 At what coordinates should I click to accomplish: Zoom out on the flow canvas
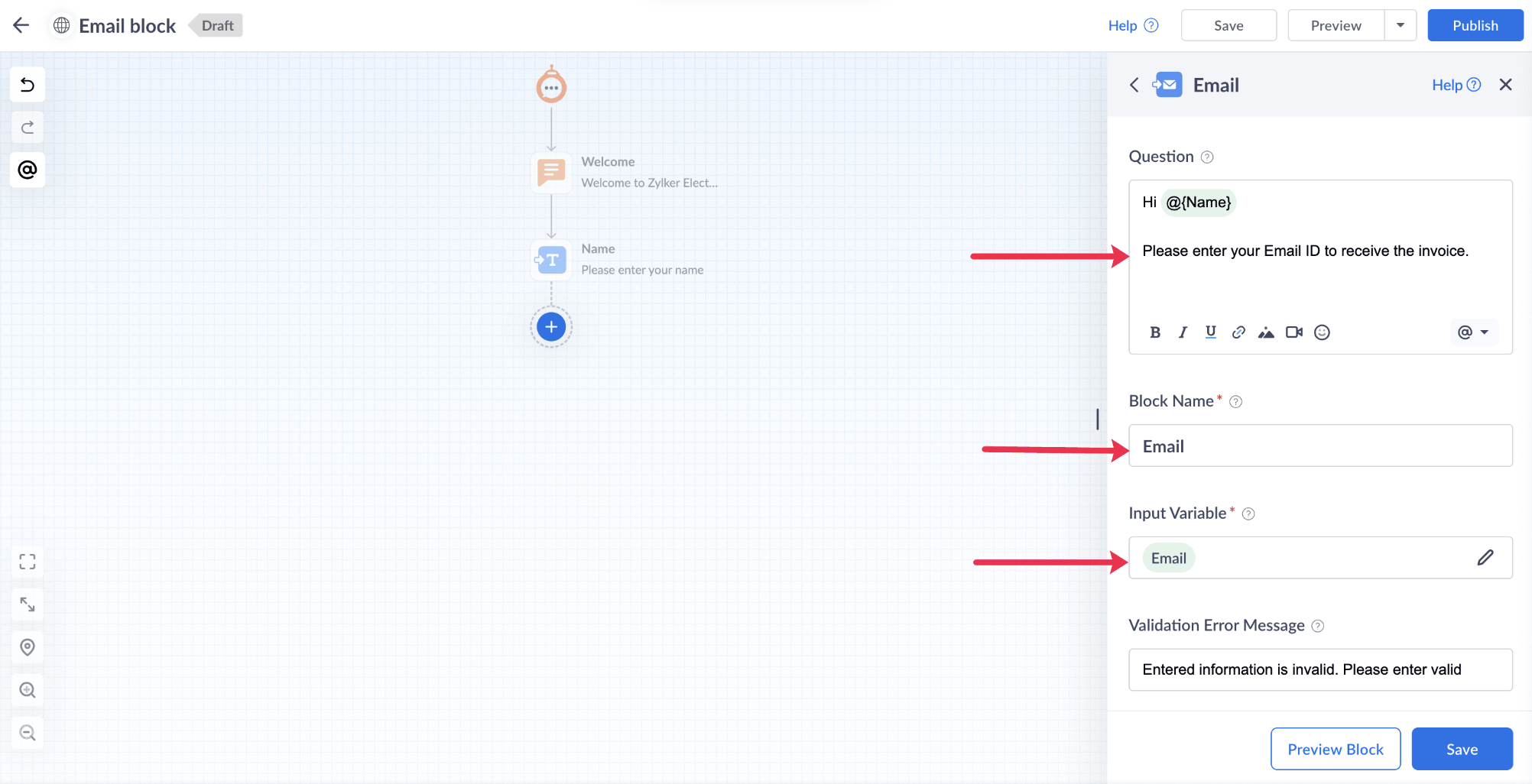pyautogui.click(x=28, y=733)
